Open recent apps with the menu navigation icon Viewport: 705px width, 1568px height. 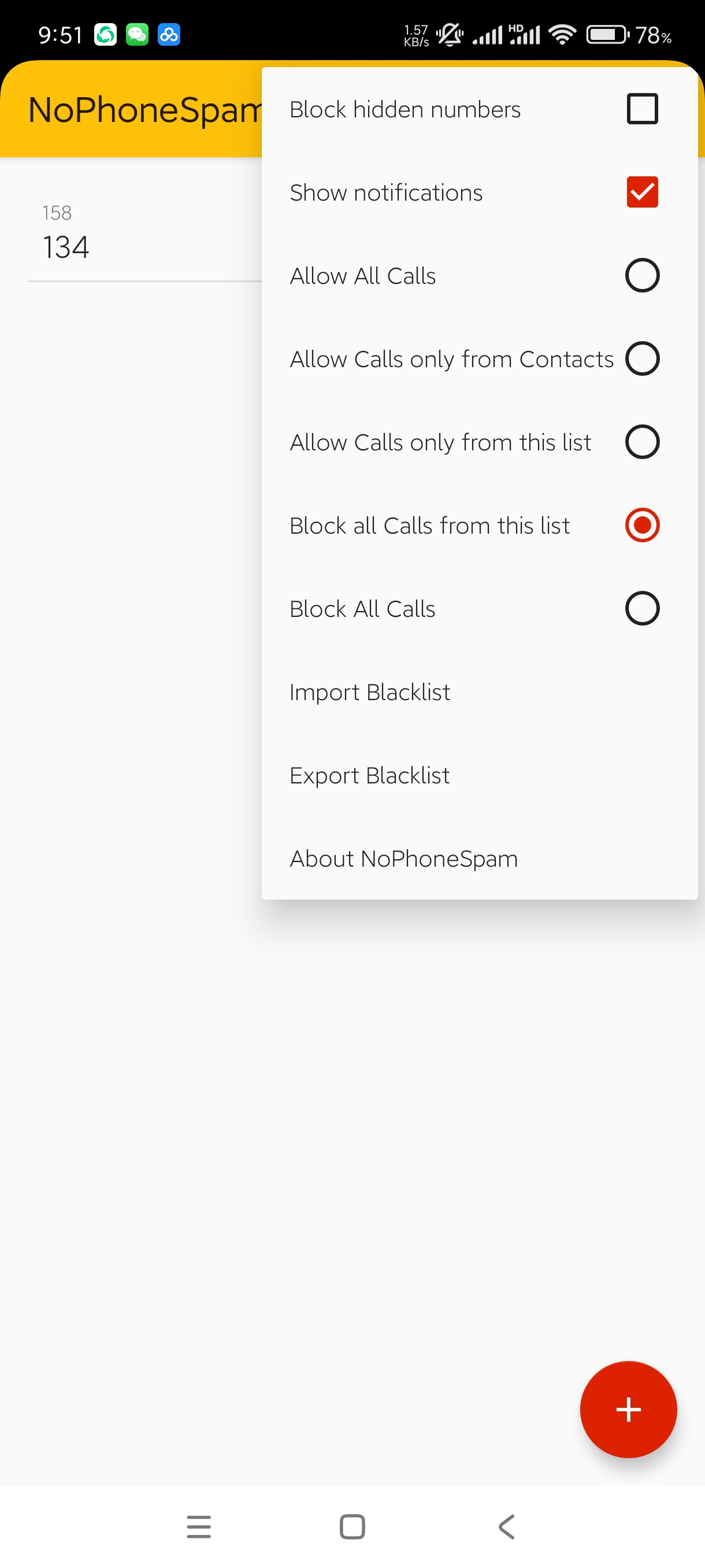(x=199, y=1526)
